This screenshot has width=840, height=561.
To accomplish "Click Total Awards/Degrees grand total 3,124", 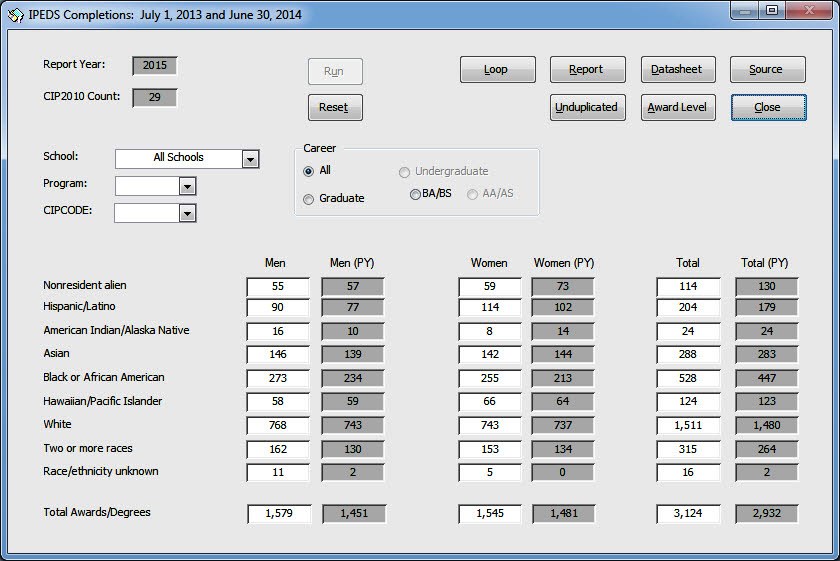I will pos(688,514).
